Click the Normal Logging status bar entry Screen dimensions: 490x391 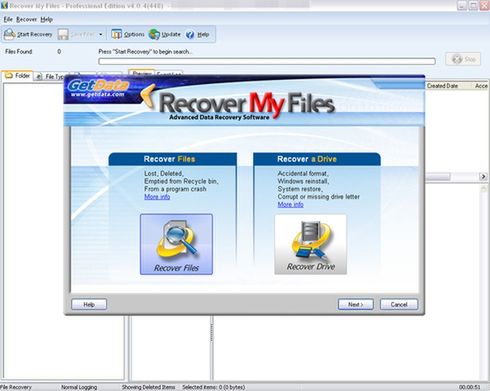(79, 387)
